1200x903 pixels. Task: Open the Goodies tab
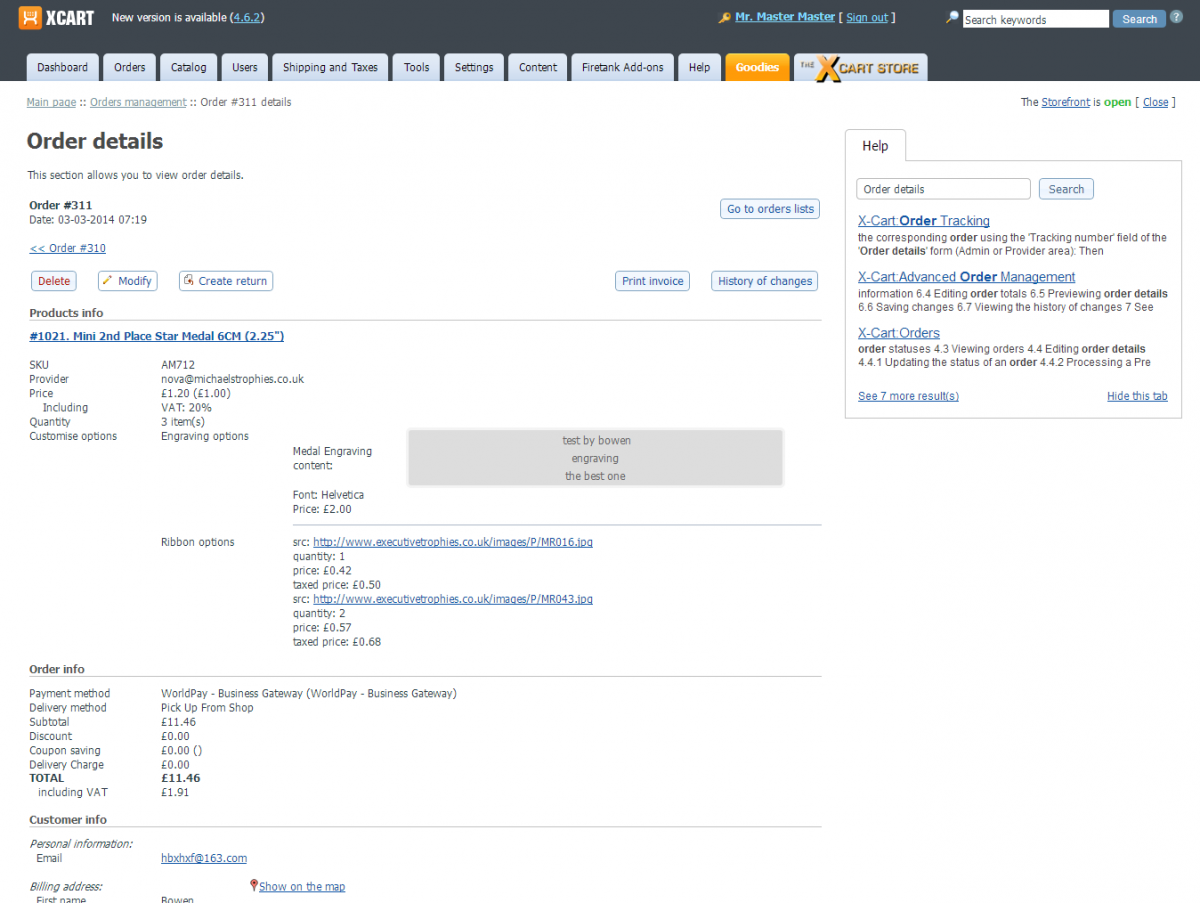click(x=757, y=68)
